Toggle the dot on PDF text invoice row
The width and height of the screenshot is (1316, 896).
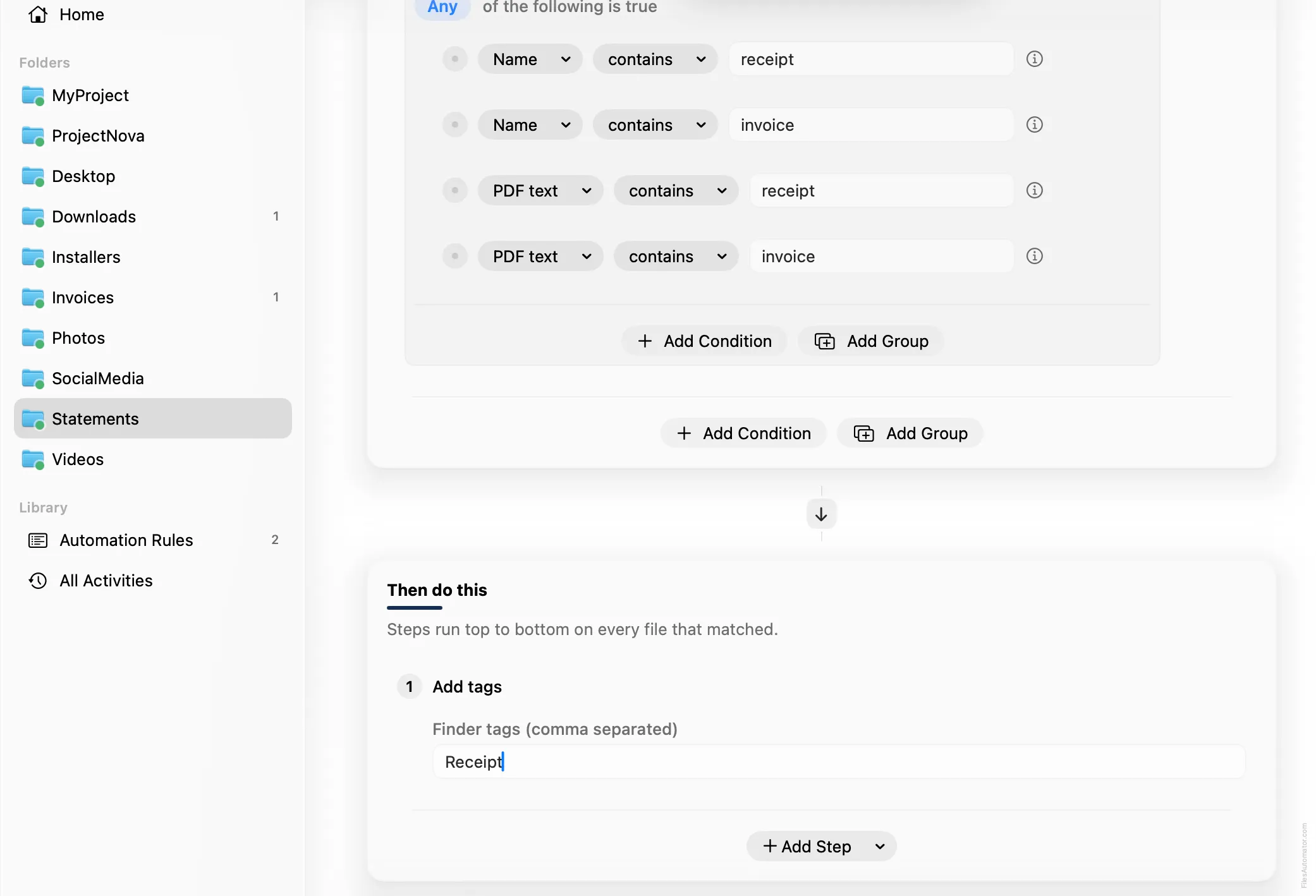pos(454,256)
